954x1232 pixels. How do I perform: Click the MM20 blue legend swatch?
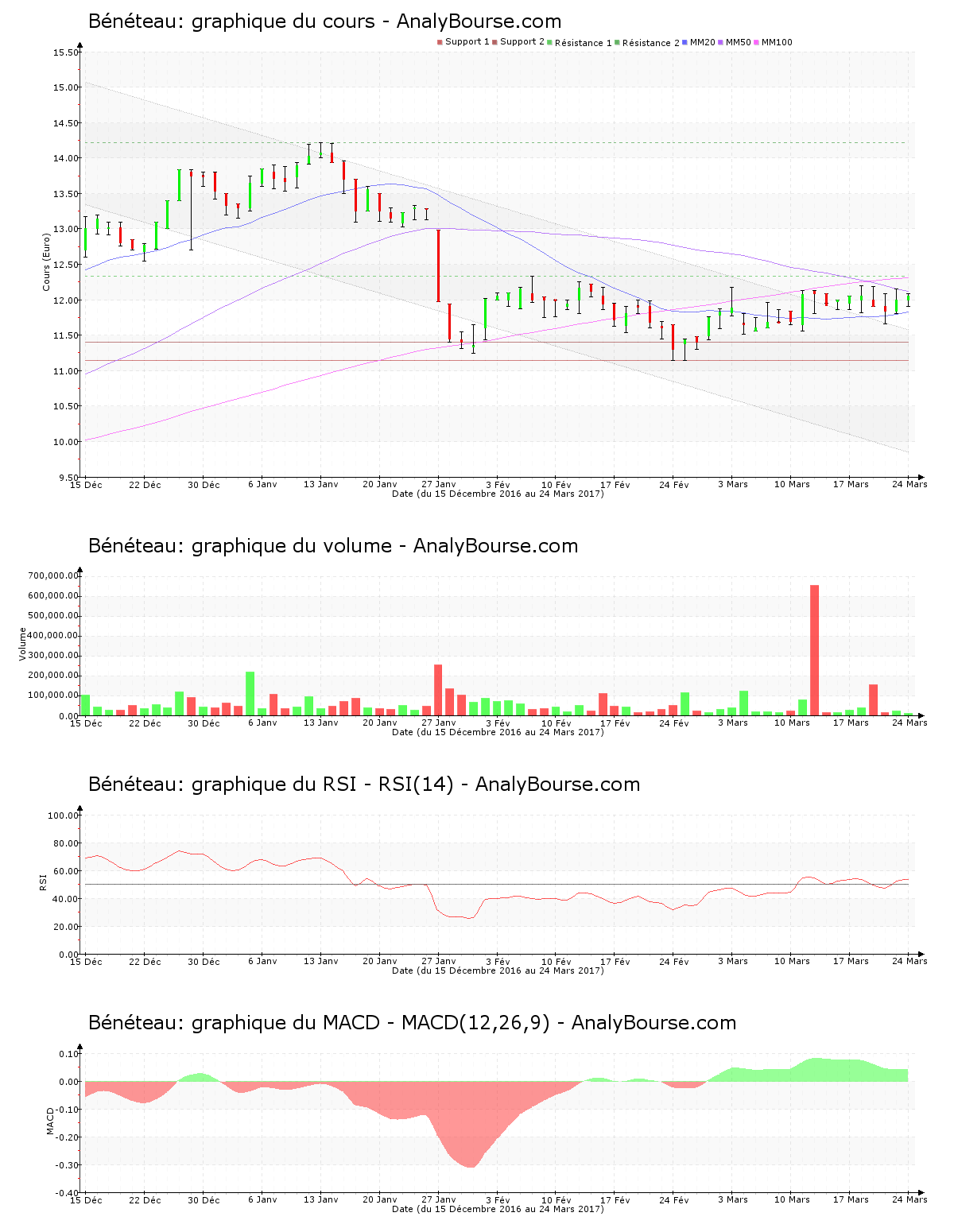(x=684, y=42)
